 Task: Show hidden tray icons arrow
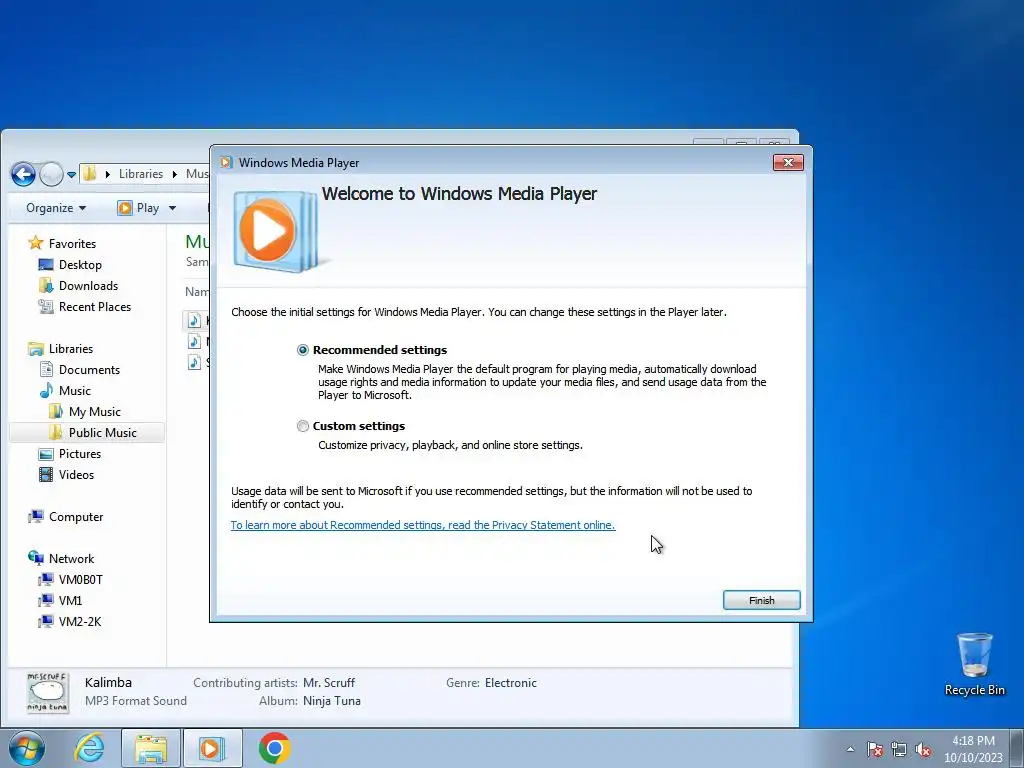[x=850, y=749]
